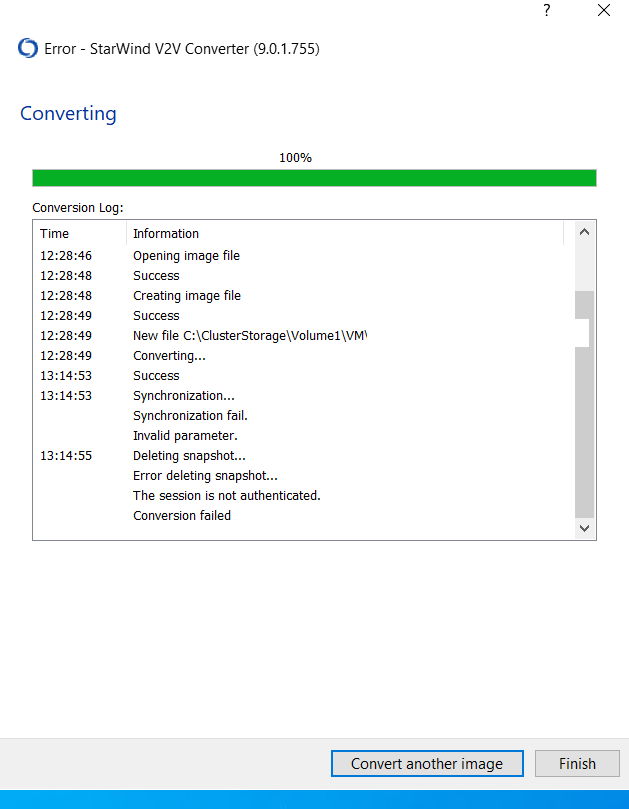629x809 pixels.
Task: Click the conversion log scroll down arrow
Action: (x=584, y=528)
